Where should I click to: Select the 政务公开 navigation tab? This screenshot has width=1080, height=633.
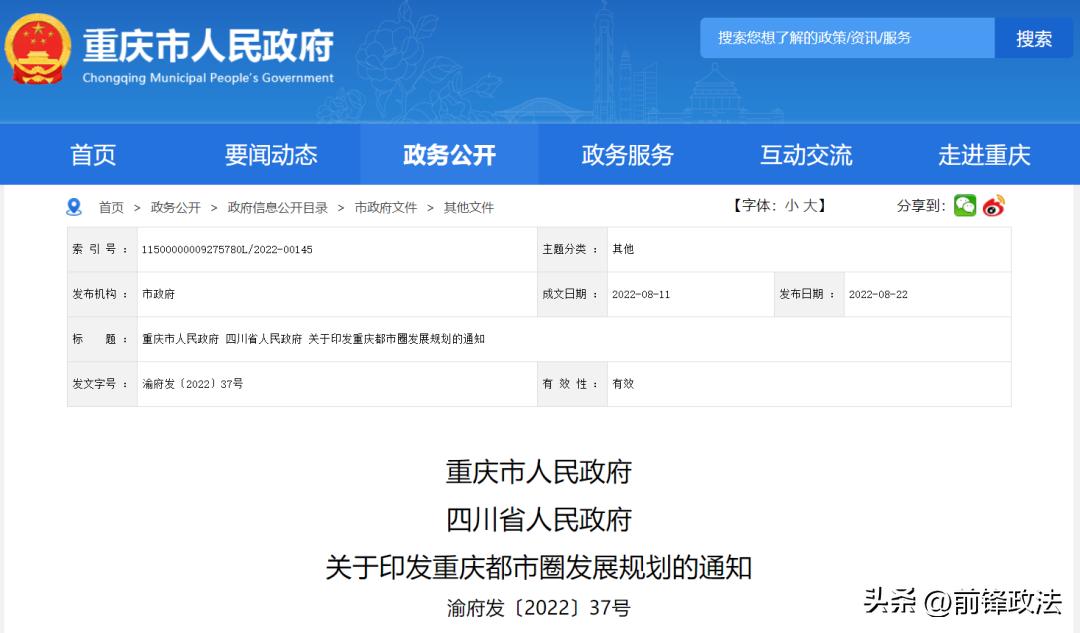pos(449,155)
